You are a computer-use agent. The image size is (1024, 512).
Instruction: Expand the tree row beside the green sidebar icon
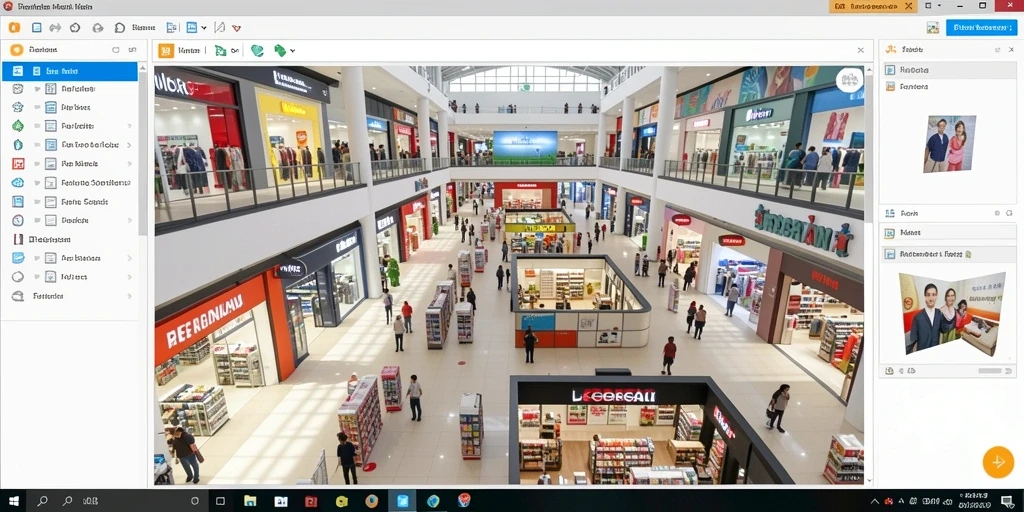click(x=38, y=126)
